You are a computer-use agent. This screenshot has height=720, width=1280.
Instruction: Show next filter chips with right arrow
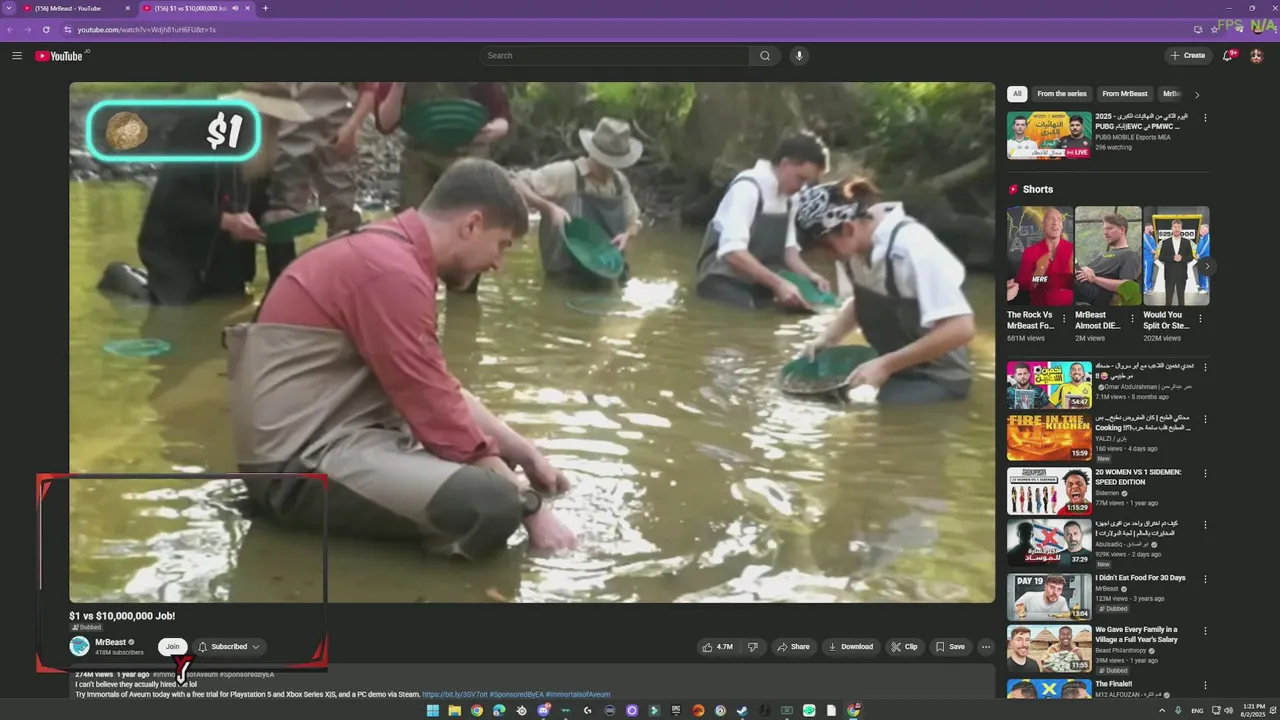(x=1197, y=94)
